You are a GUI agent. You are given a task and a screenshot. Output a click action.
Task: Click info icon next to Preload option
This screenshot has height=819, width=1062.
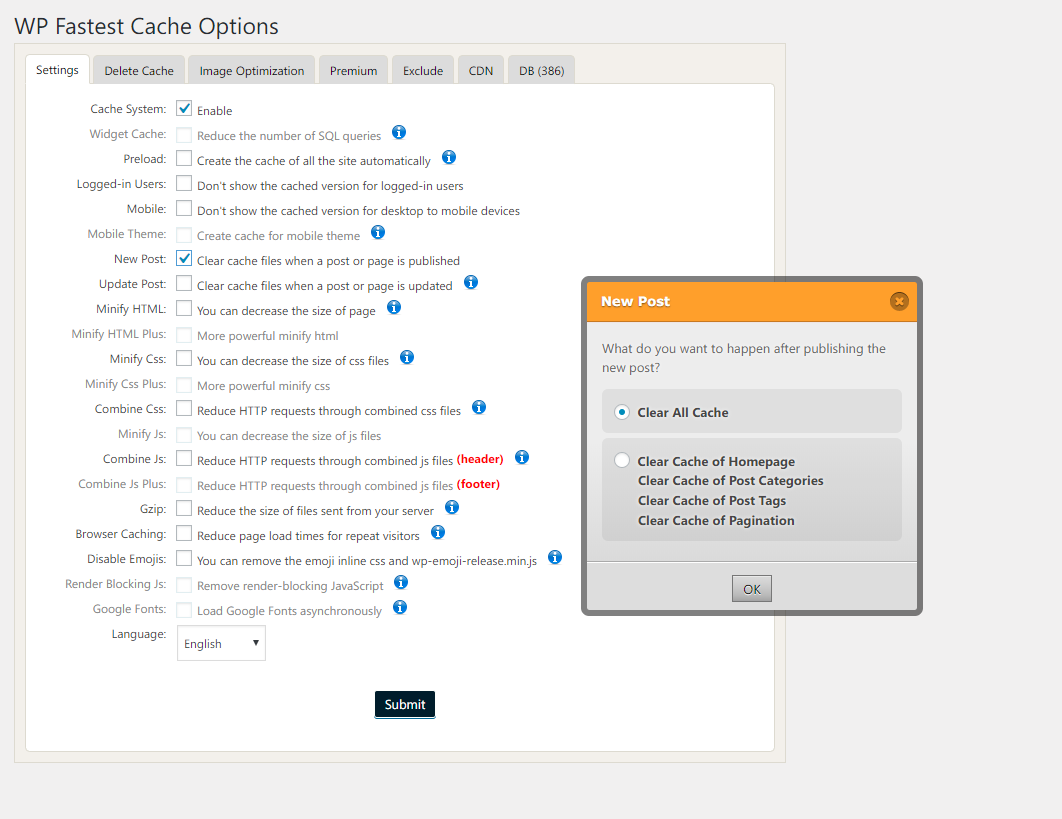point(448,157)
